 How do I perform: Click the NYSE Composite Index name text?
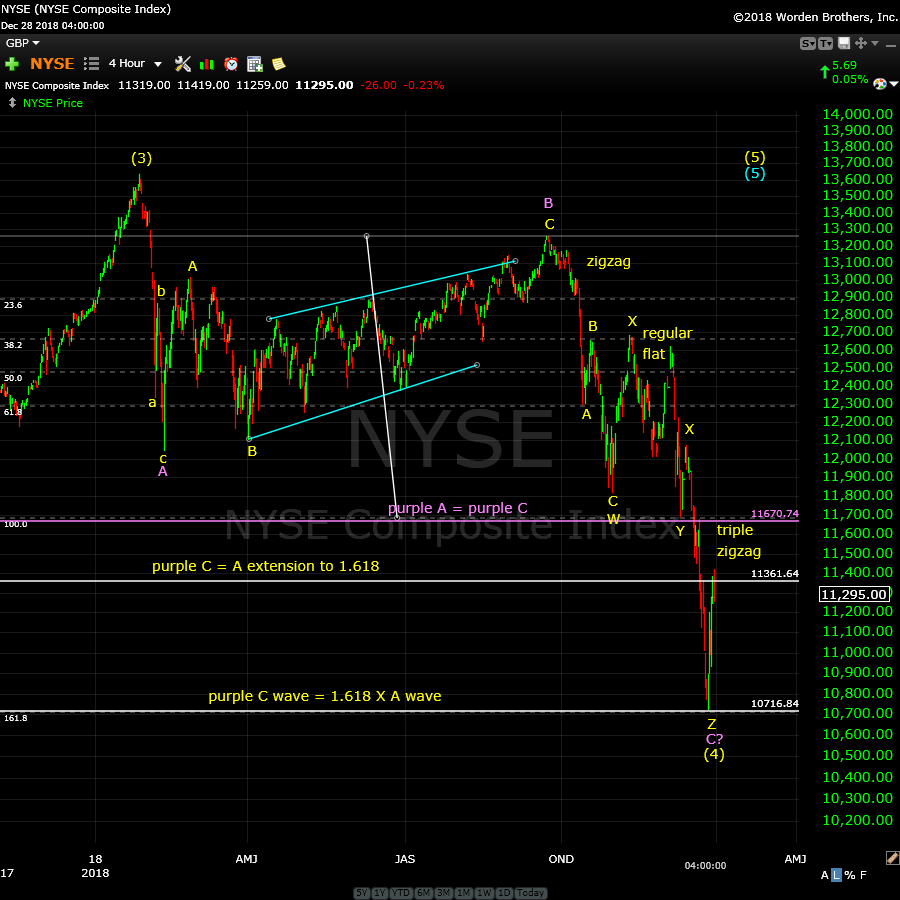pyautogui.click(x=57, y=86)
